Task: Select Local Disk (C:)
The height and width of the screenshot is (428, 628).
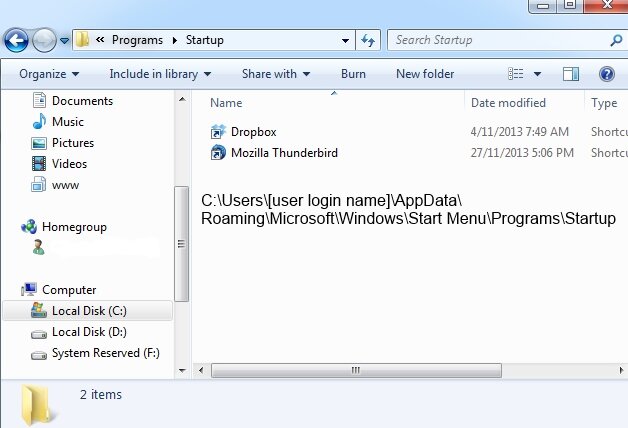Action: [89, 311]
